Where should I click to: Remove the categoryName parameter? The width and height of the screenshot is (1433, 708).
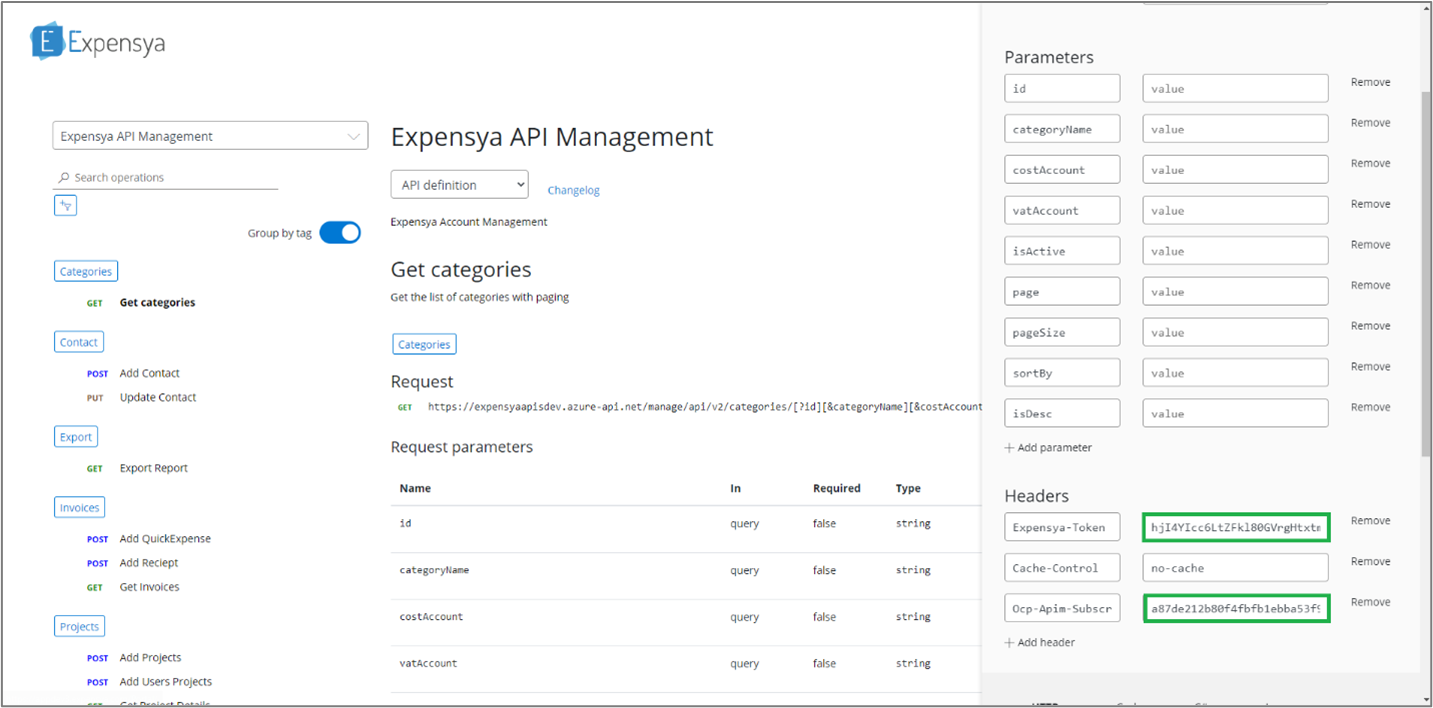tap(1370, 123)
